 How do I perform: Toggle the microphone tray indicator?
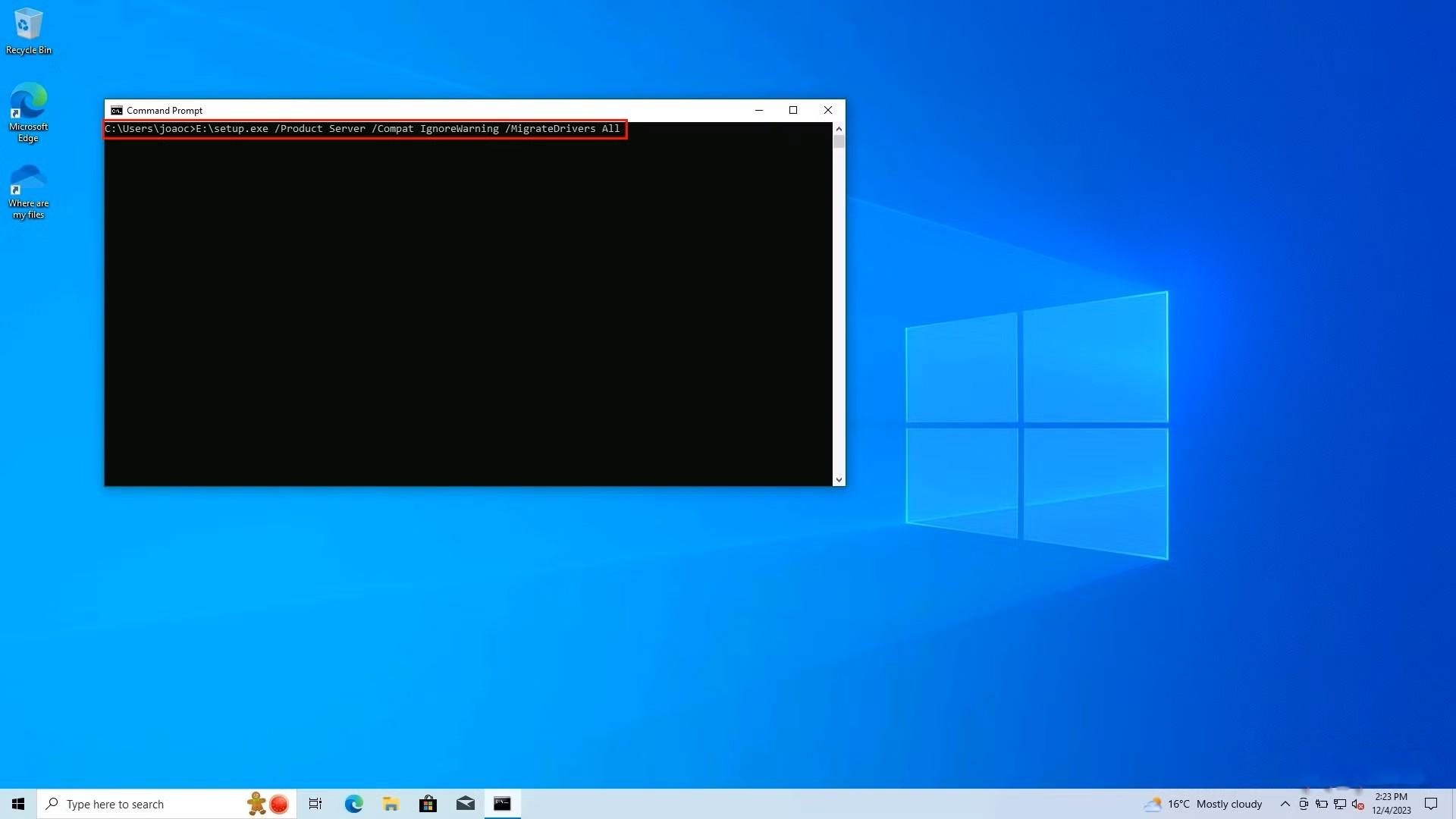(x=1304, y=805)
